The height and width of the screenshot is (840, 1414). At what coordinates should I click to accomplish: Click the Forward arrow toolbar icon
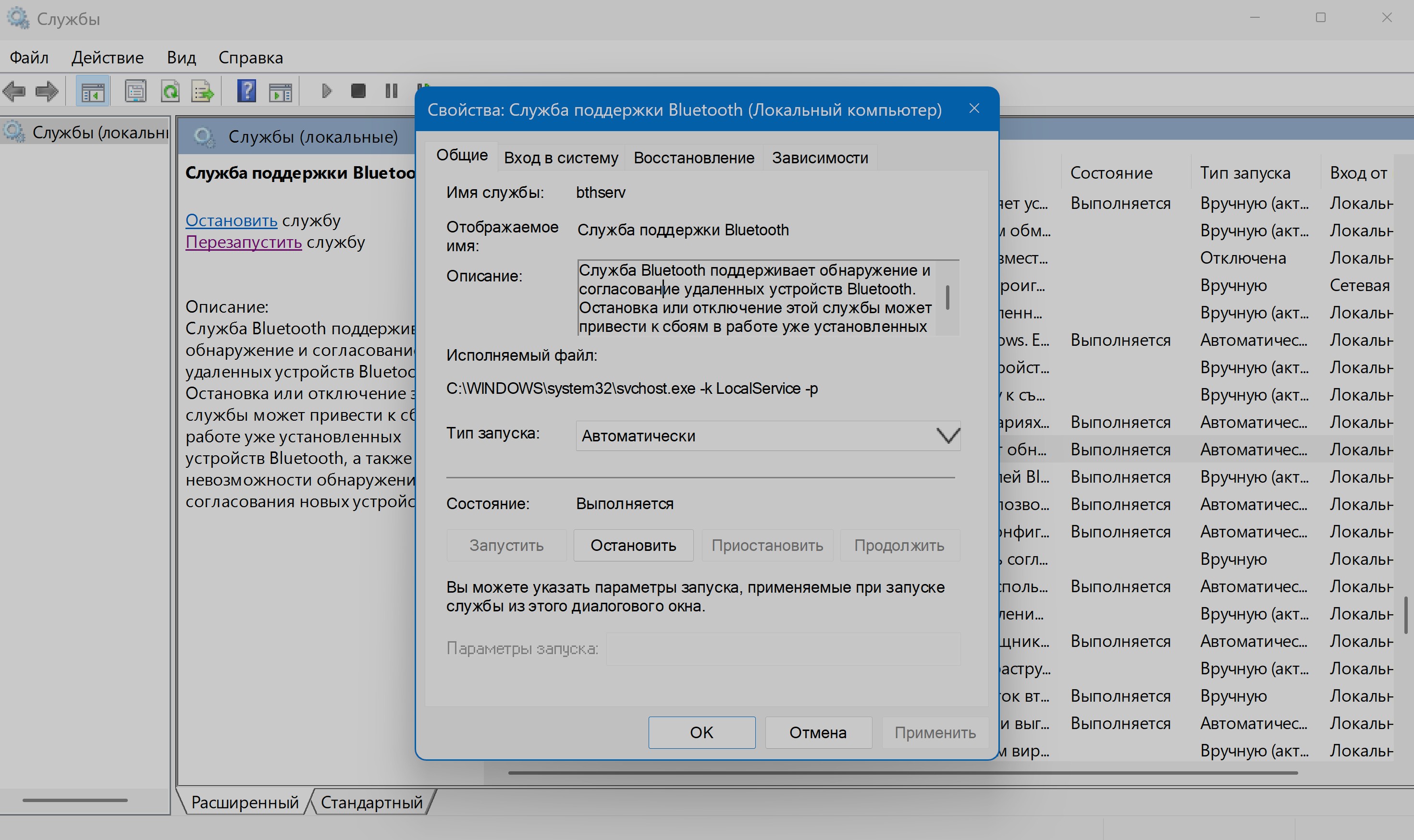point(47,91)
